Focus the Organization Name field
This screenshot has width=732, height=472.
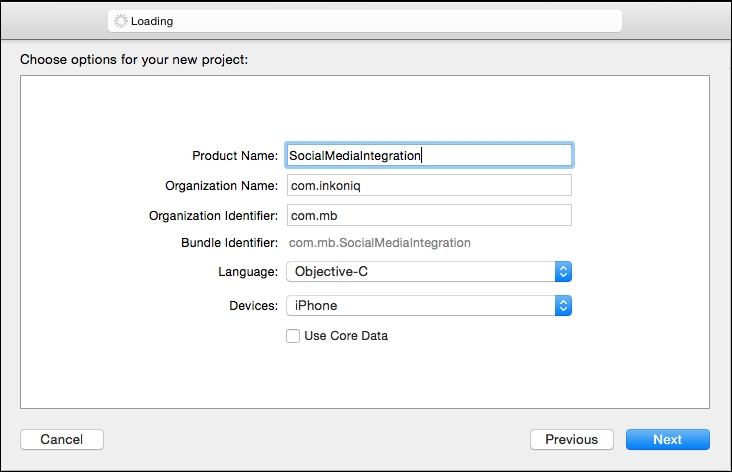pyautogui.click(x=428, y=186)
